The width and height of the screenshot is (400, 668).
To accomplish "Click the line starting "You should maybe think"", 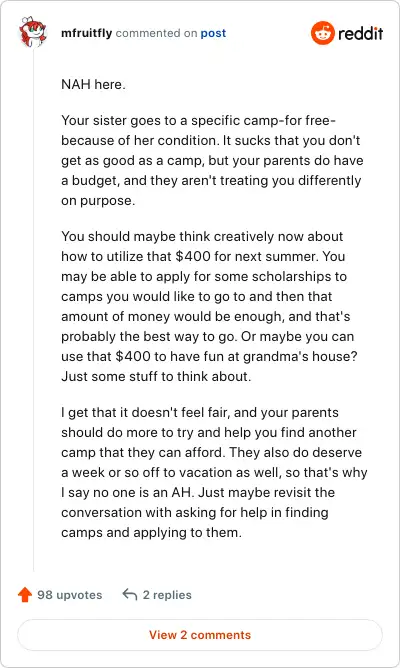I will pyautogui.click(x=202, y=236).
